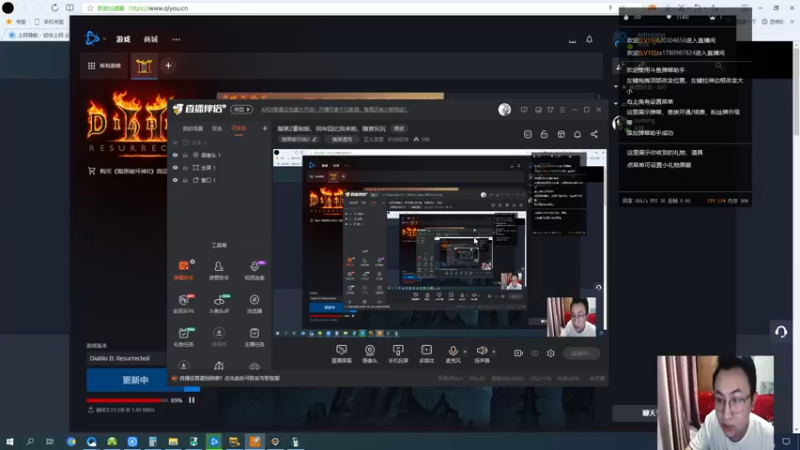
Task: Add a game tab with Battle.net plus button
Action: click(168, 66)
